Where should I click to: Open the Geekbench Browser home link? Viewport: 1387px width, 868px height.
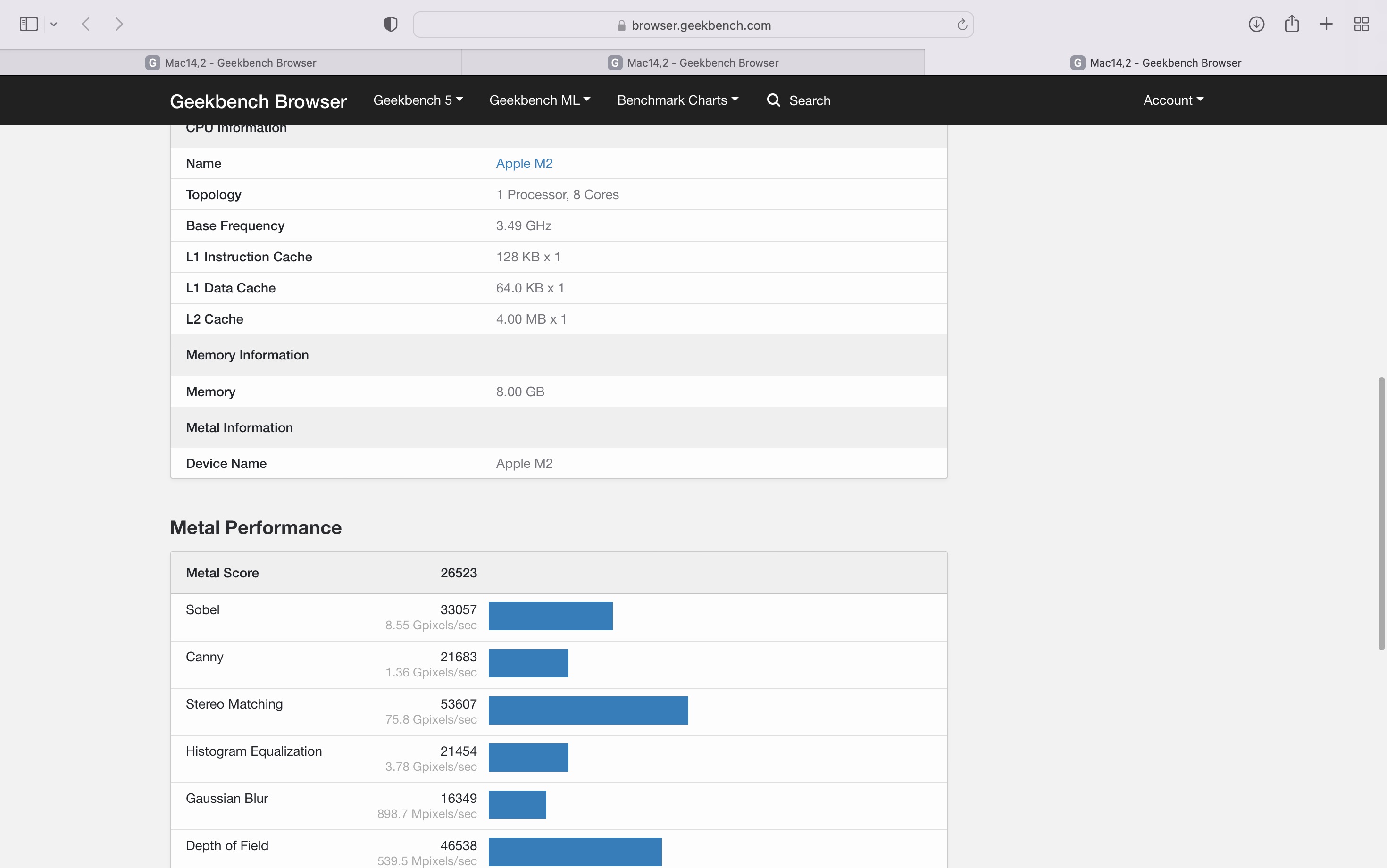pos(259,101)
